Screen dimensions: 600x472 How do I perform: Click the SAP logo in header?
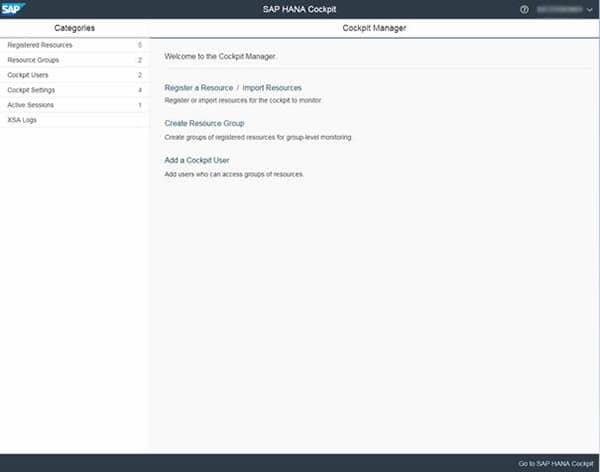tap(12, 8)
